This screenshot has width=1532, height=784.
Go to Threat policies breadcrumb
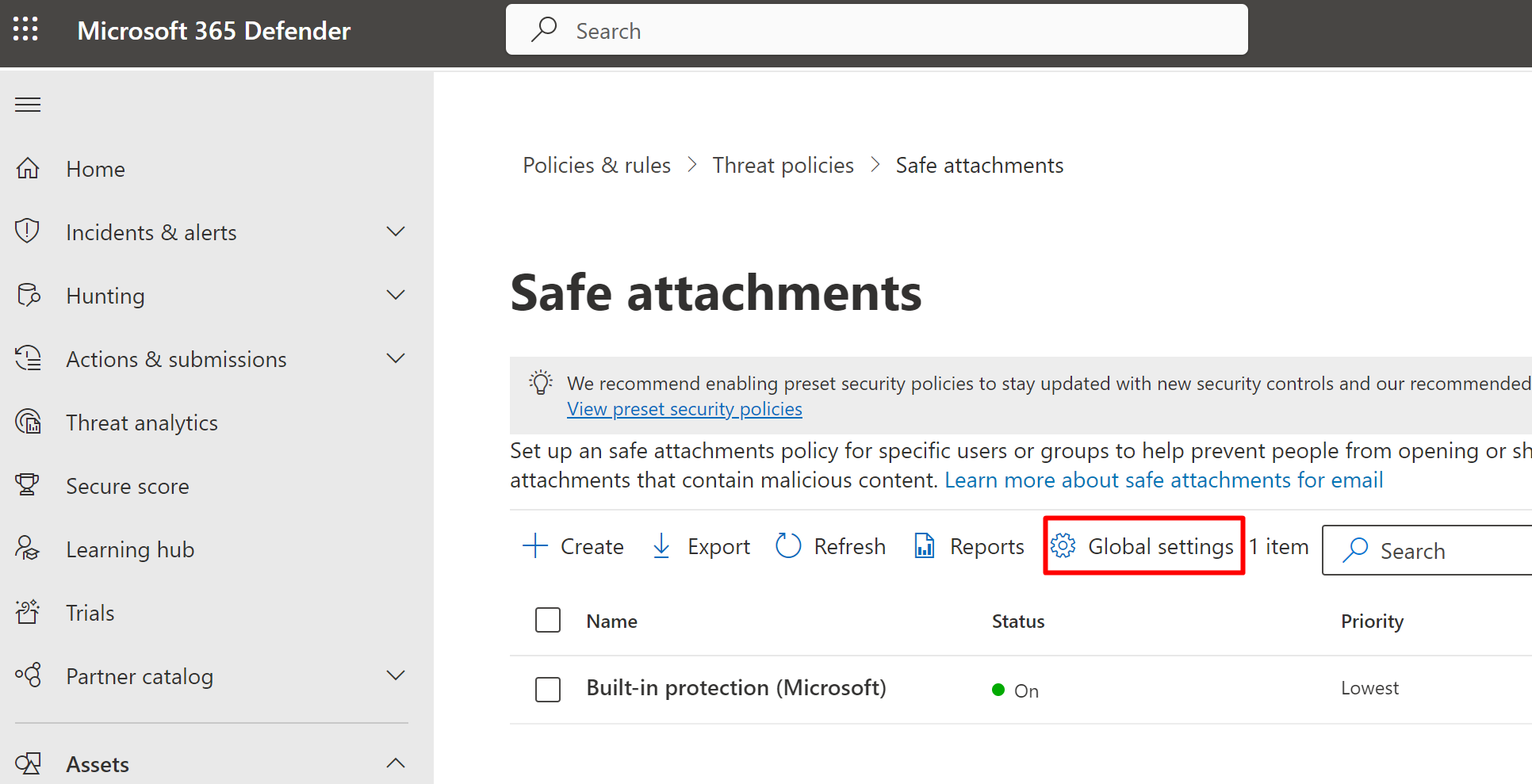(783, 165)
